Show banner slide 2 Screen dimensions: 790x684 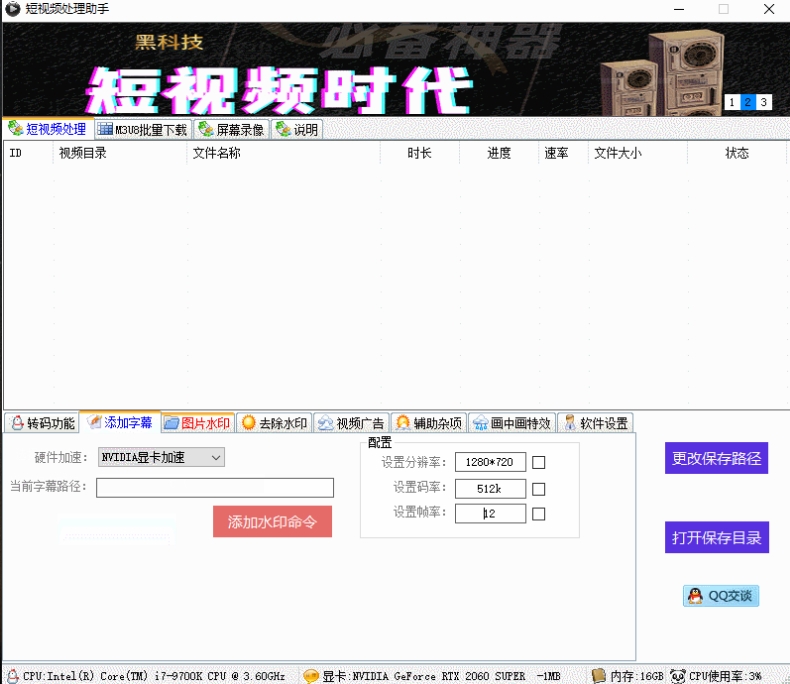748,102
